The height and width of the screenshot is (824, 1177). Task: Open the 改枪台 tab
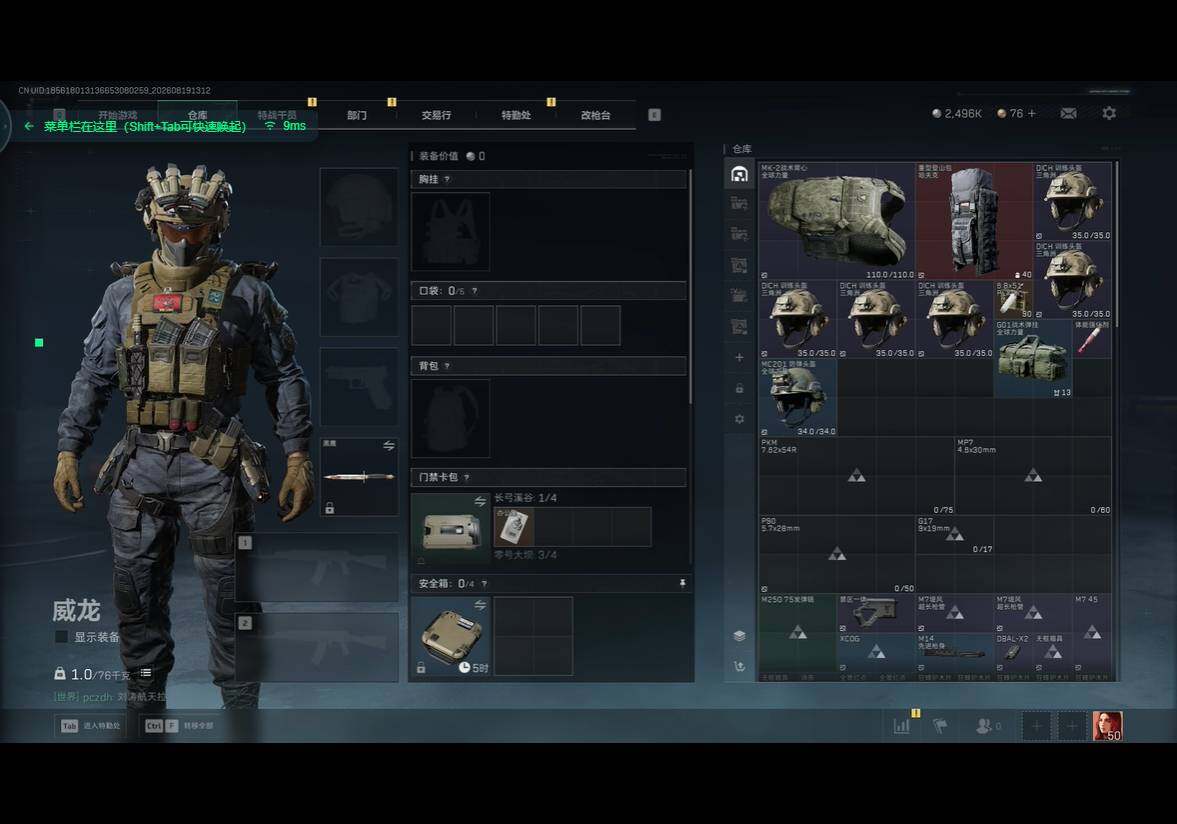595,115
